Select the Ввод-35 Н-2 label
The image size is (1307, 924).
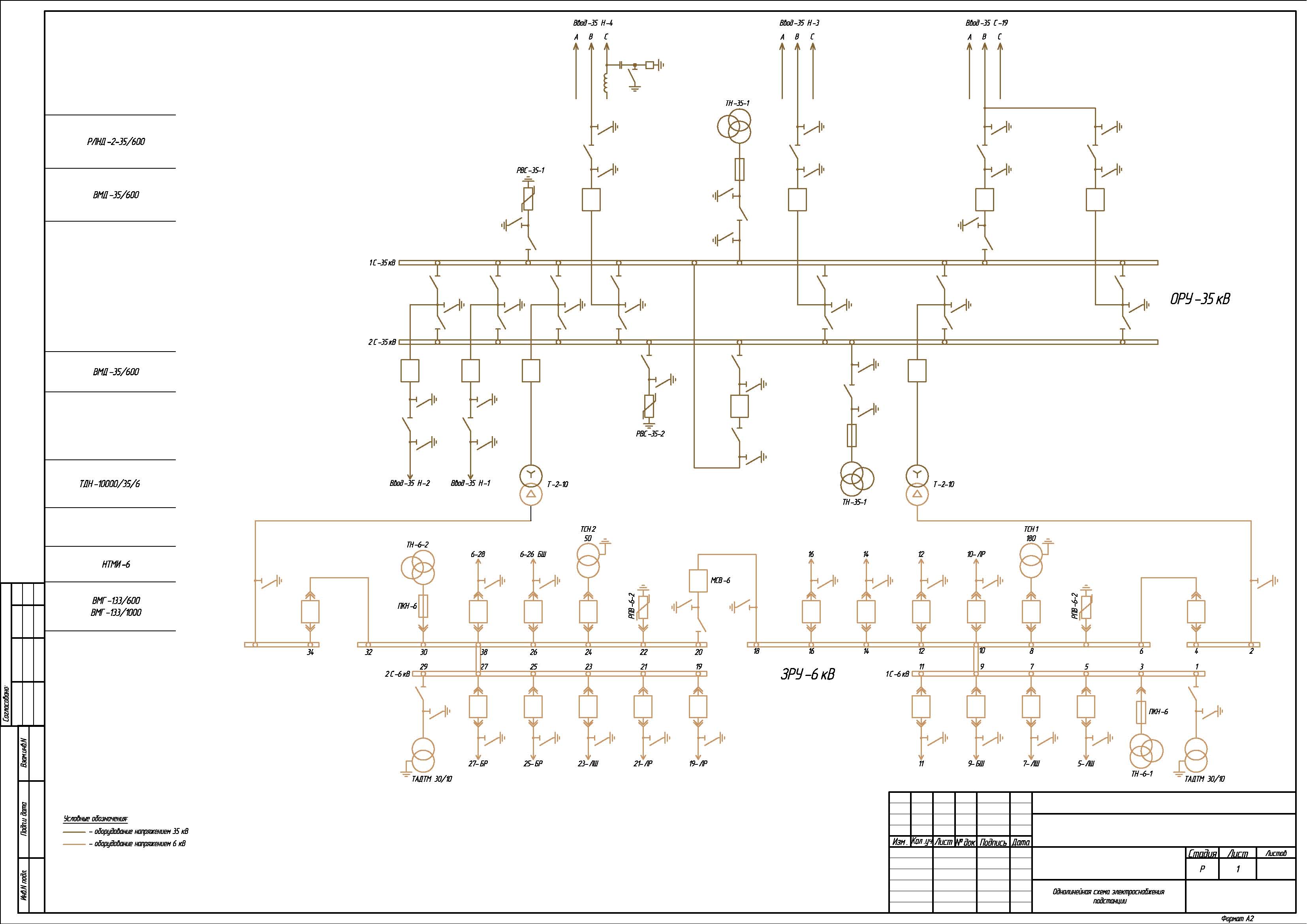coord(410,484)
